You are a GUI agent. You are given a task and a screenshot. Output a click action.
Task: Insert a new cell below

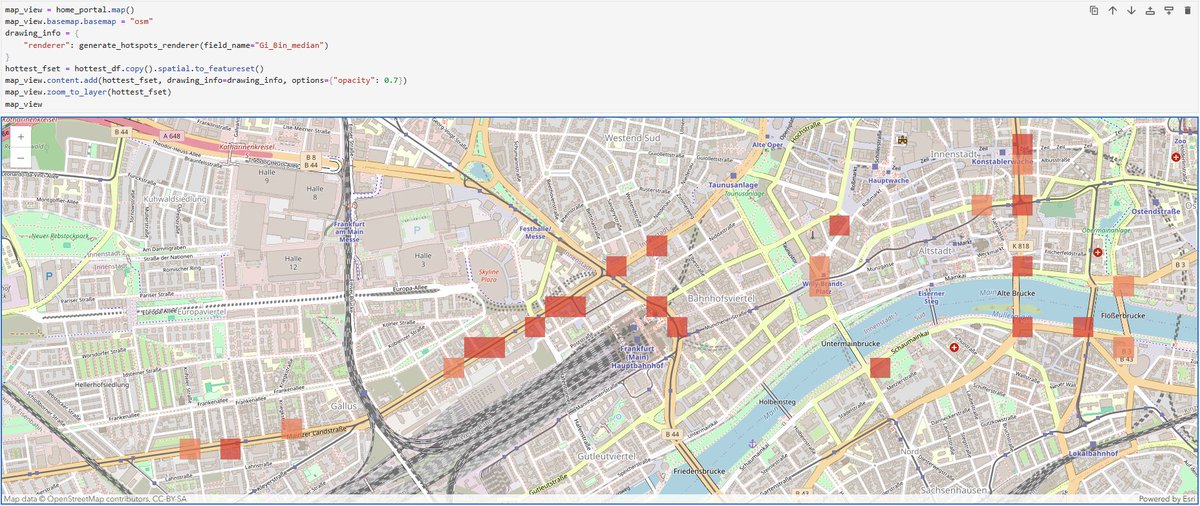click(x=1168, y=10)
